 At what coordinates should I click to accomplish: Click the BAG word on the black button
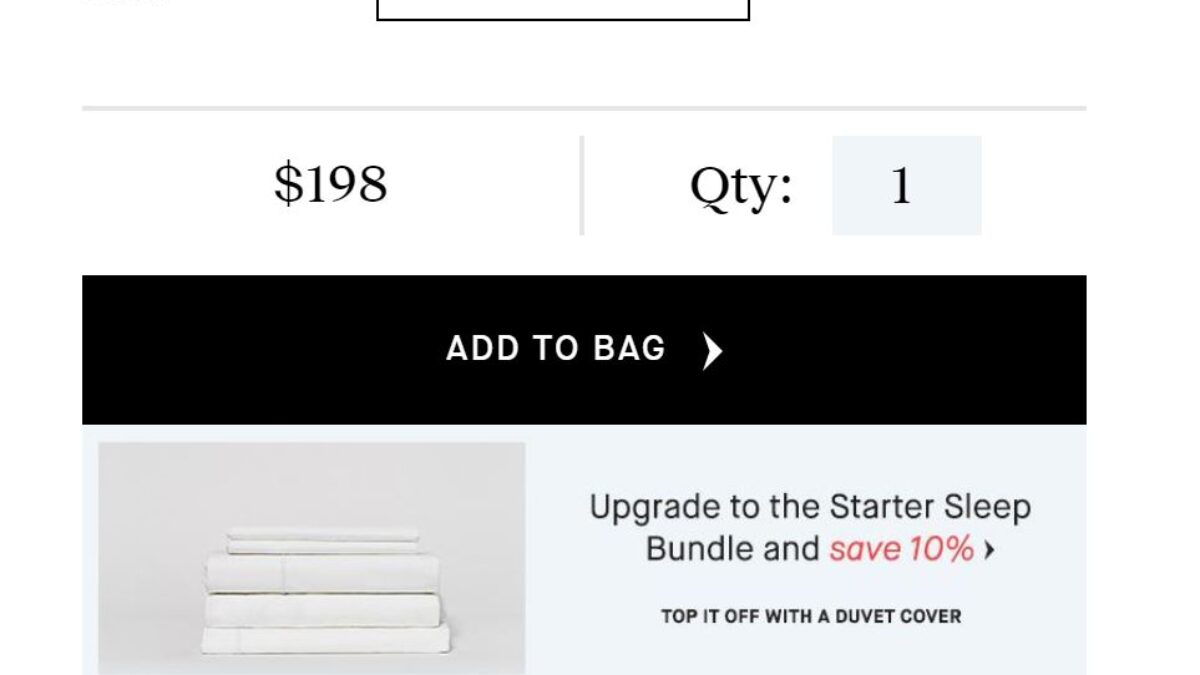click(x=629, y=349)
